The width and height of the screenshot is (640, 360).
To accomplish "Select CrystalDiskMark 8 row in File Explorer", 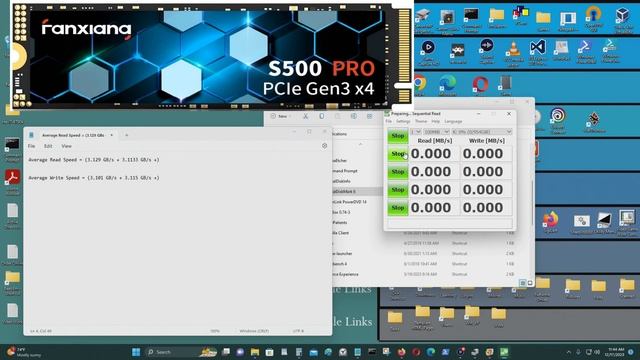I will tap(357, 191).
